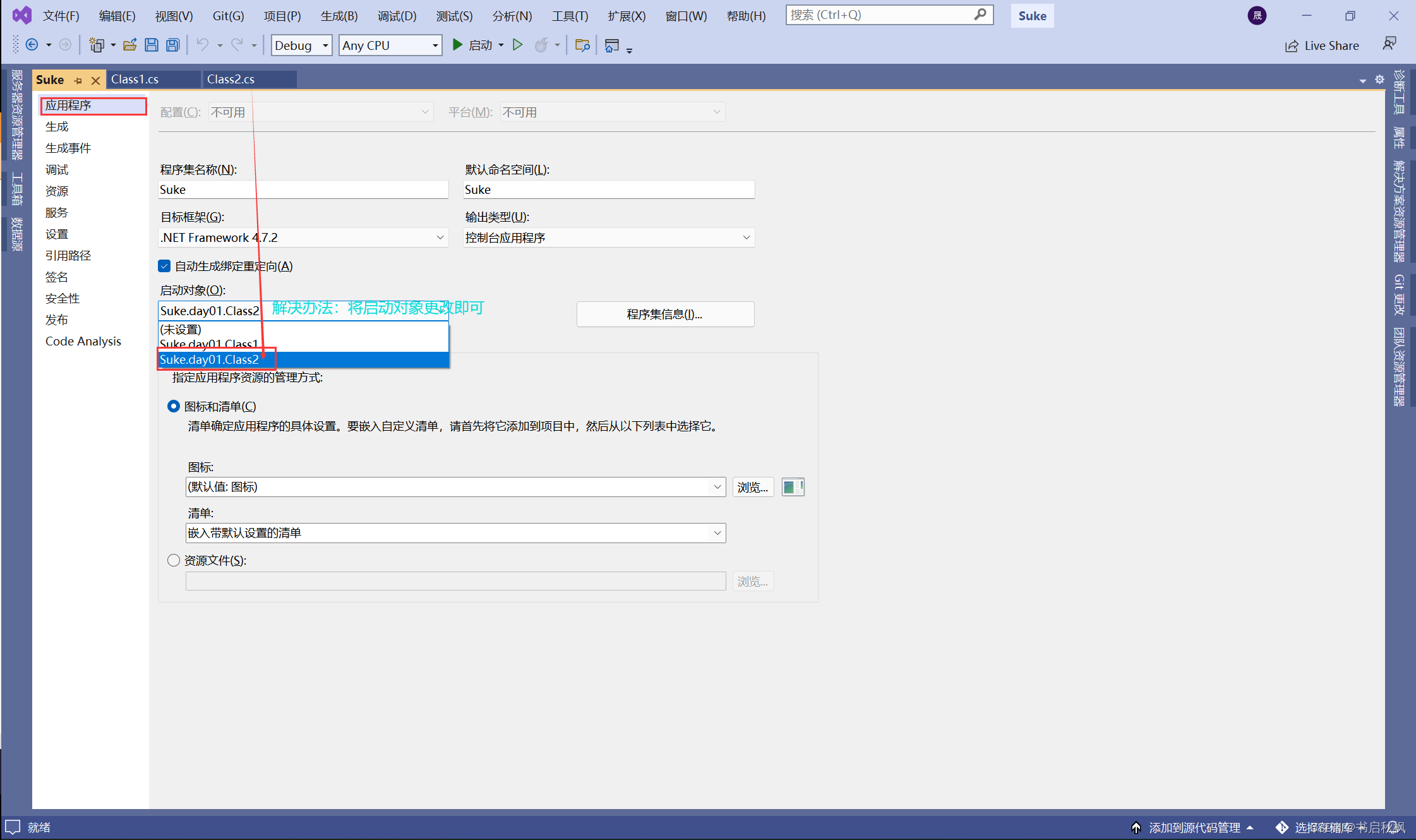Start without debugging using hollow play icon

tap(517, 45)
